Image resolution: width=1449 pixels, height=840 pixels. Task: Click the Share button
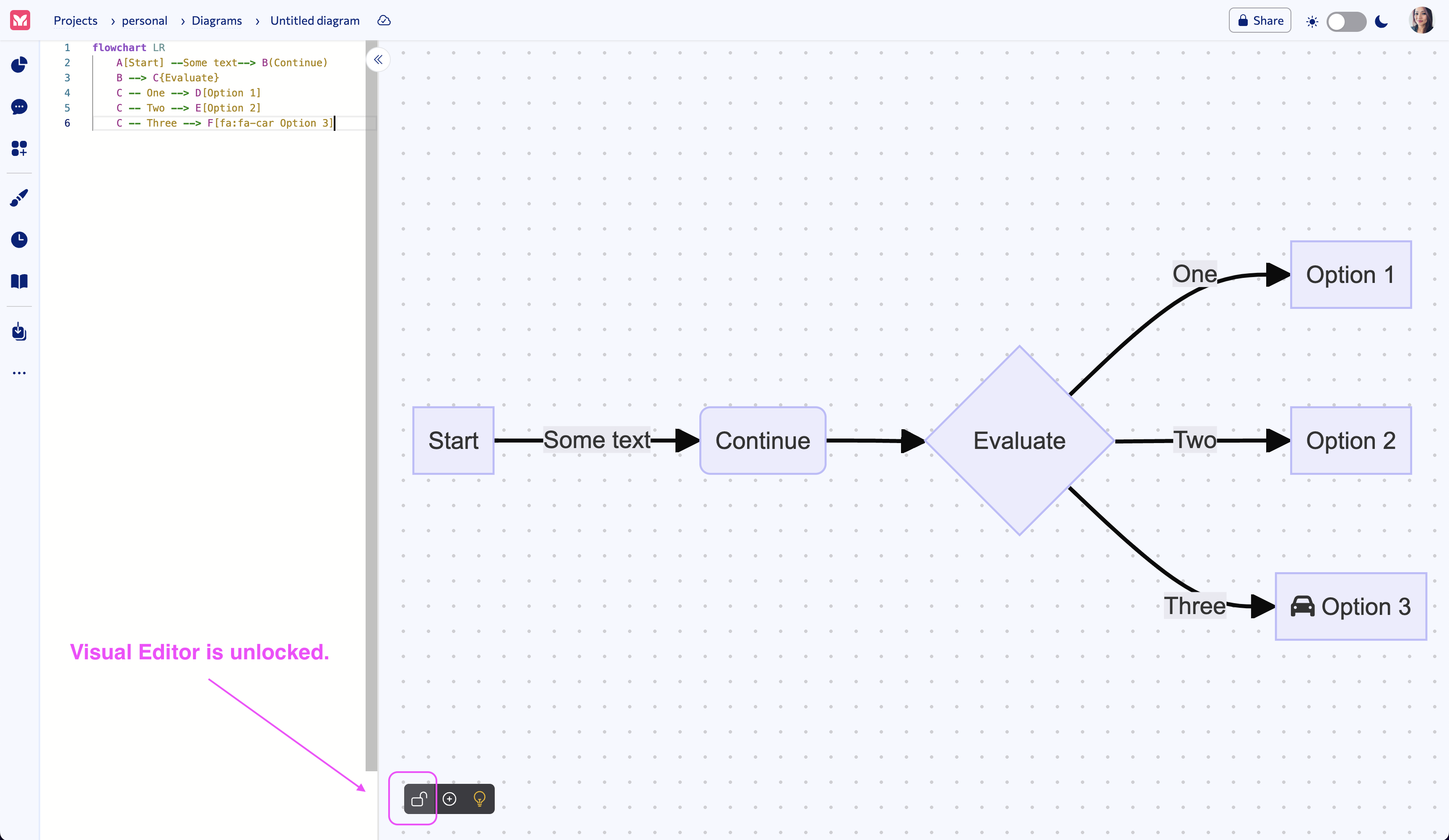1259,20
